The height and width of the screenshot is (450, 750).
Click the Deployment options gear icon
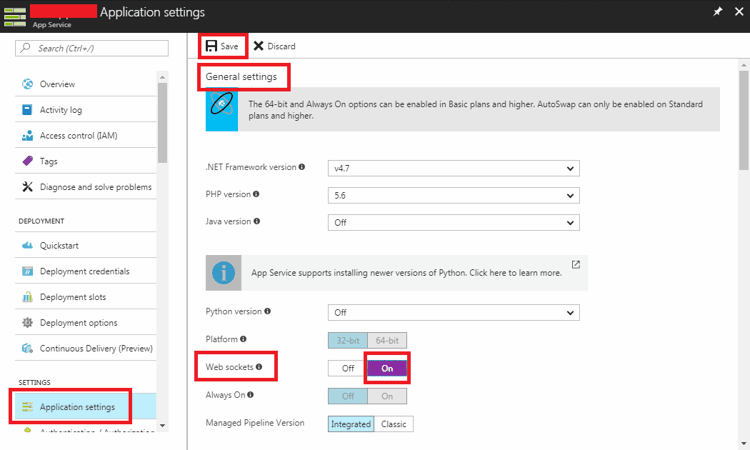click(x=28, y=323)
